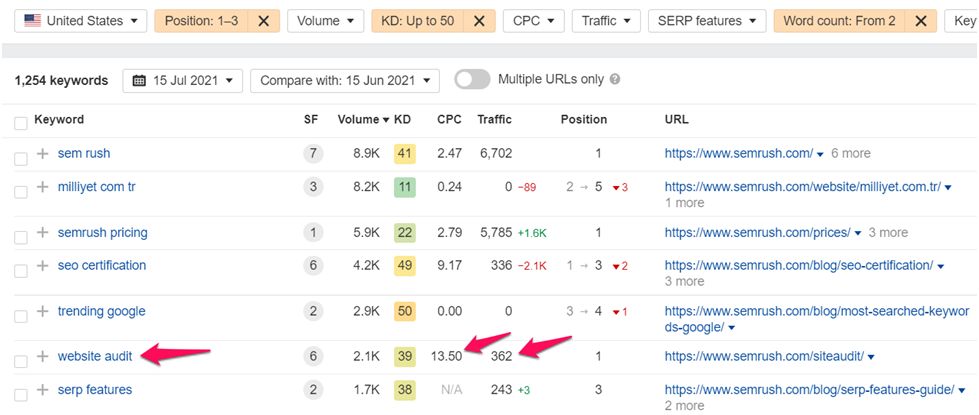This screenshot has height=415, width=979.
Task: Open SERP features badge for seo certification
Action: (x=313, y=266)
